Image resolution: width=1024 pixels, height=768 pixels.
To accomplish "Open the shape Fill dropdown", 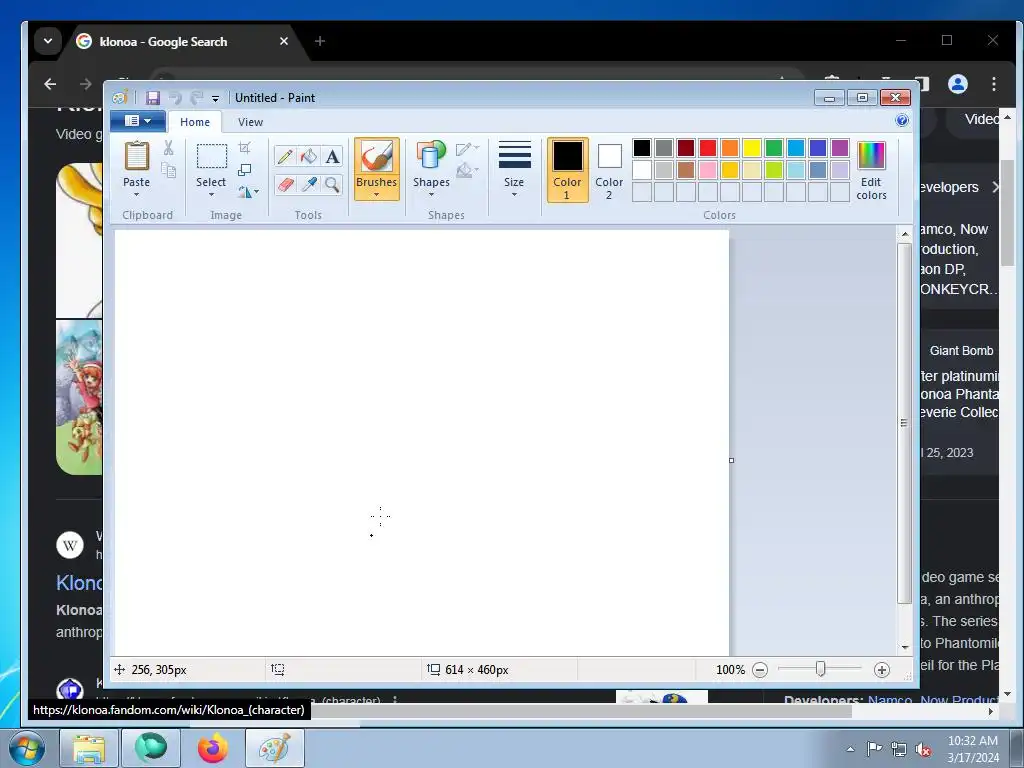I will pyautogui.click(x=467, y=171).
